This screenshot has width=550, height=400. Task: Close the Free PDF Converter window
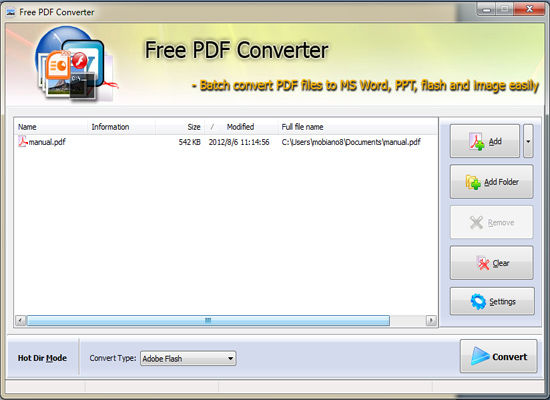coord(529,9)
